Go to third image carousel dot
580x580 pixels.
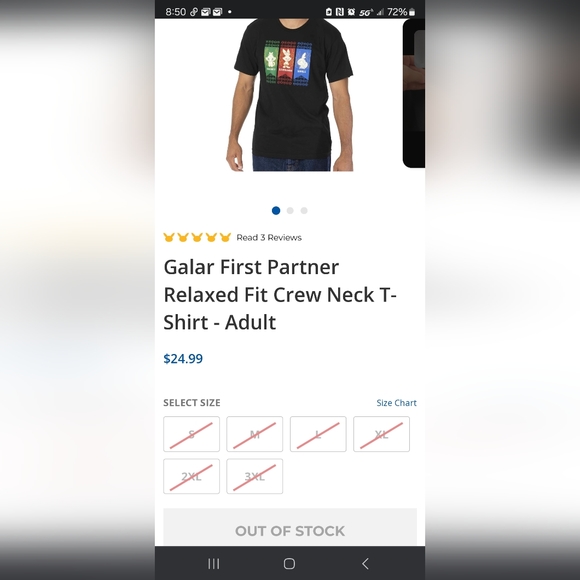(304, 210)
